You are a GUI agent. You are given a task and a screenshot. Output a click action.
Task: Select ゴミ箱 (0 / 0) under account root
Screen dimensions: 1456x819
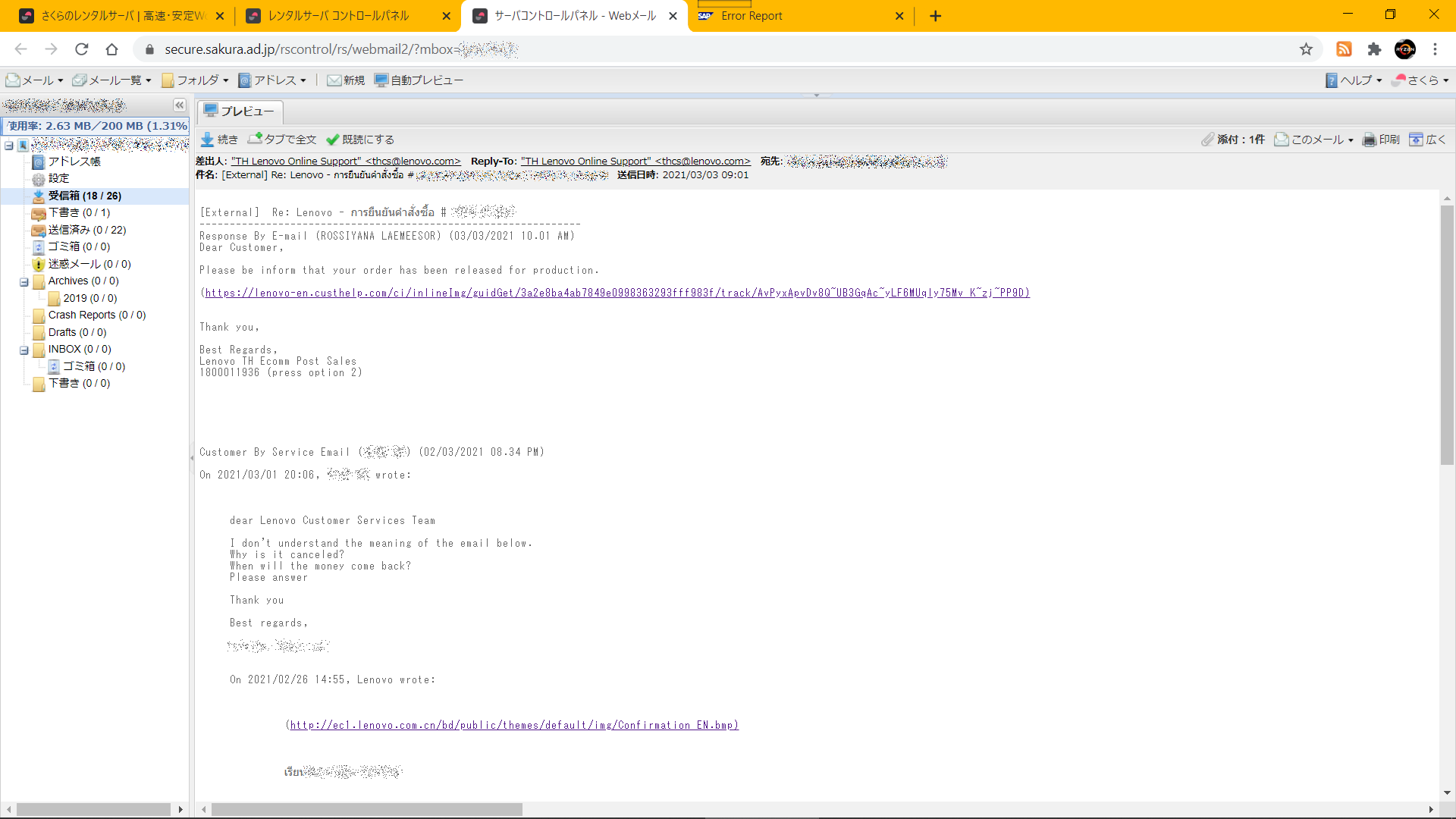tap(80, 247)
